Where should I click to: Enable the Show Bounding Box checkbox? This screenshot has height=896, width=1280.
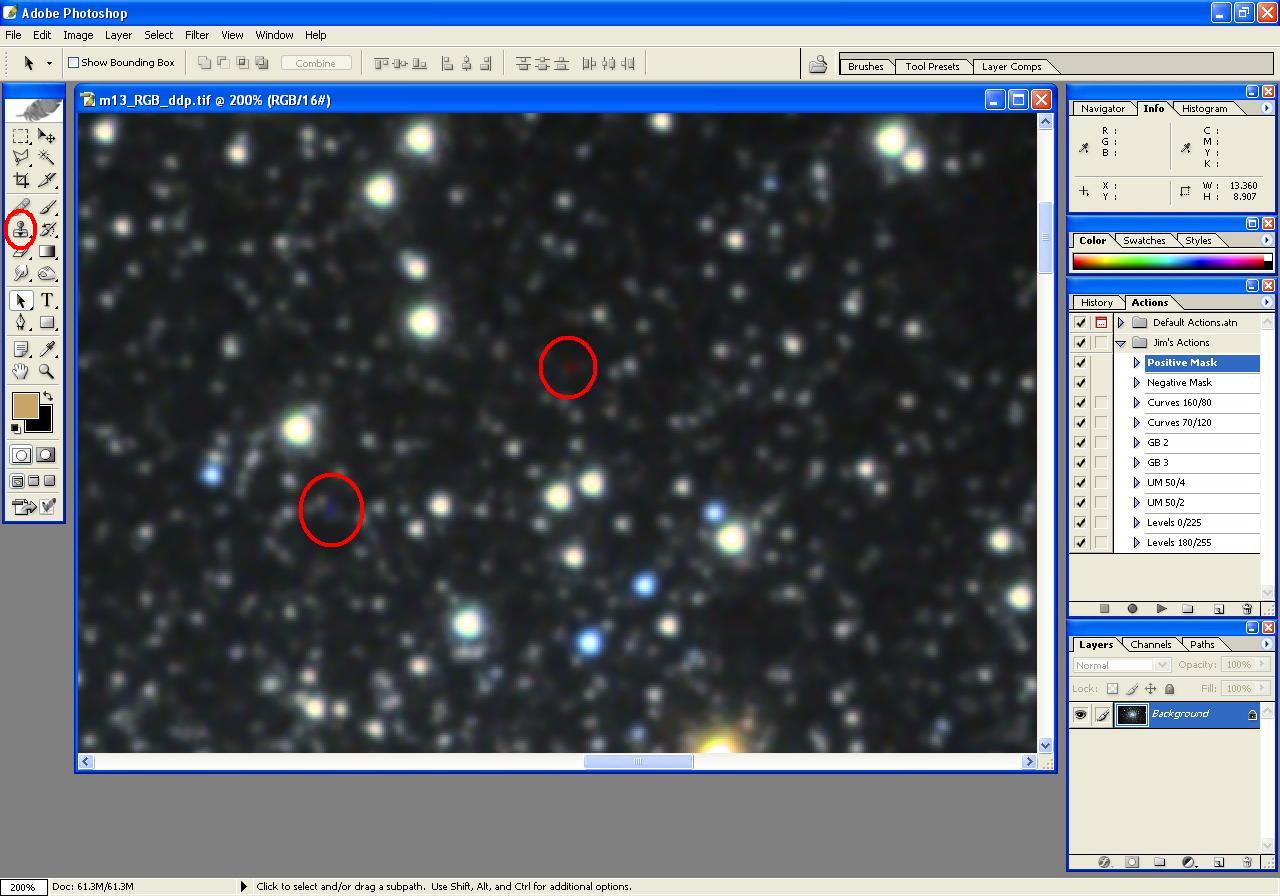click(73, 63)
